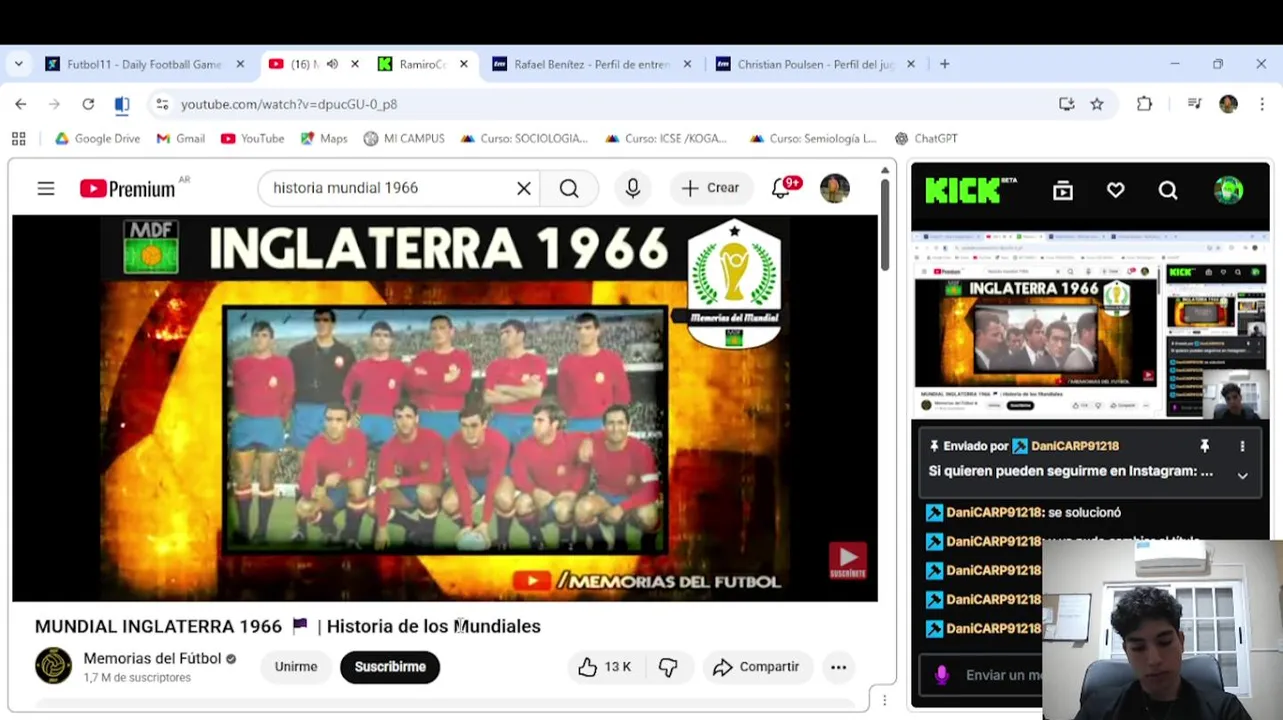Click the Suscribirme button
This screenshot has width=1283, height=720.
coord(390,667)
